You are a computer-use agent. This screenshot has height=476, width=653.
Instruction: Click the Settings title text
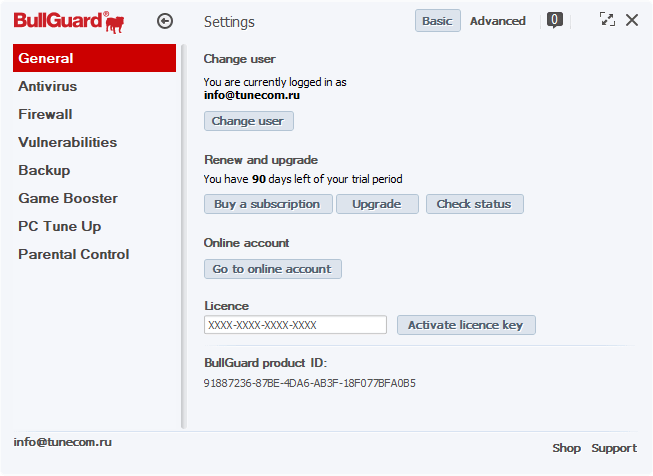[x=229, y=22]
